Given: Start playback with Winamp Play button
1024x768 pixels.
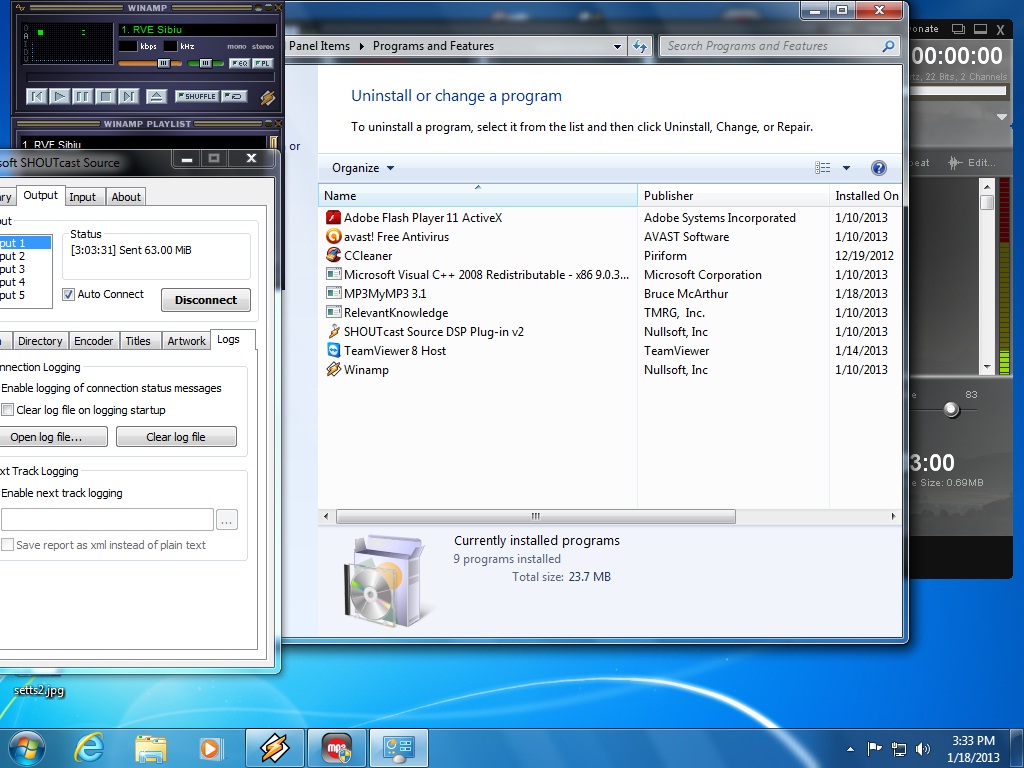Looking at the screenshot, I should click(x=59, y=97).
